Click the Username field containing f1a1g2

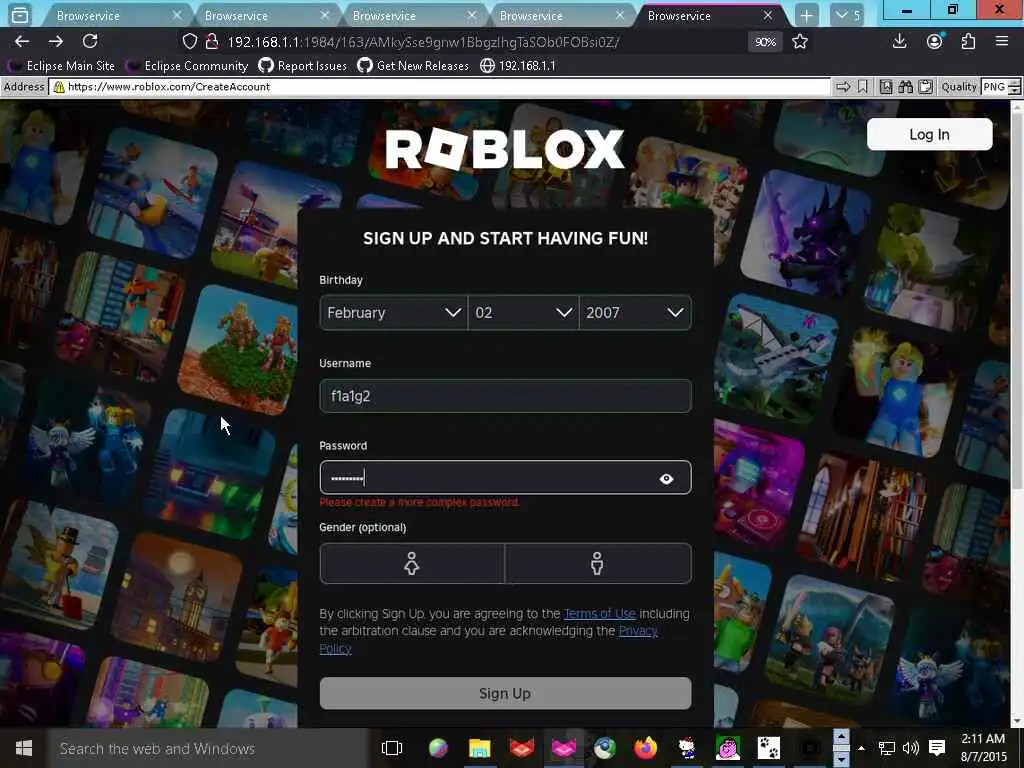coord(505,396)
